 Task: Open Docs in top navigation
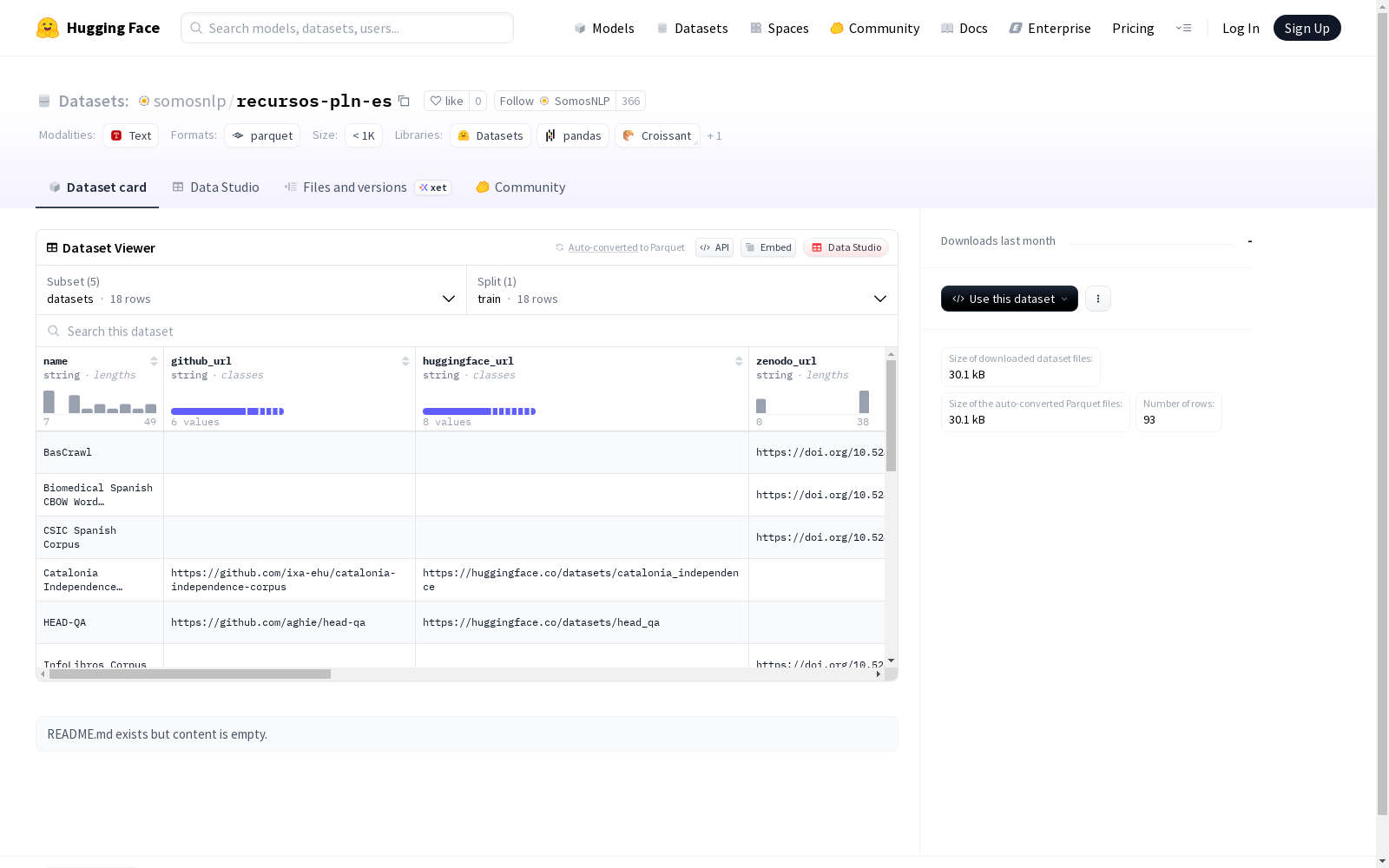click(964, 28)
